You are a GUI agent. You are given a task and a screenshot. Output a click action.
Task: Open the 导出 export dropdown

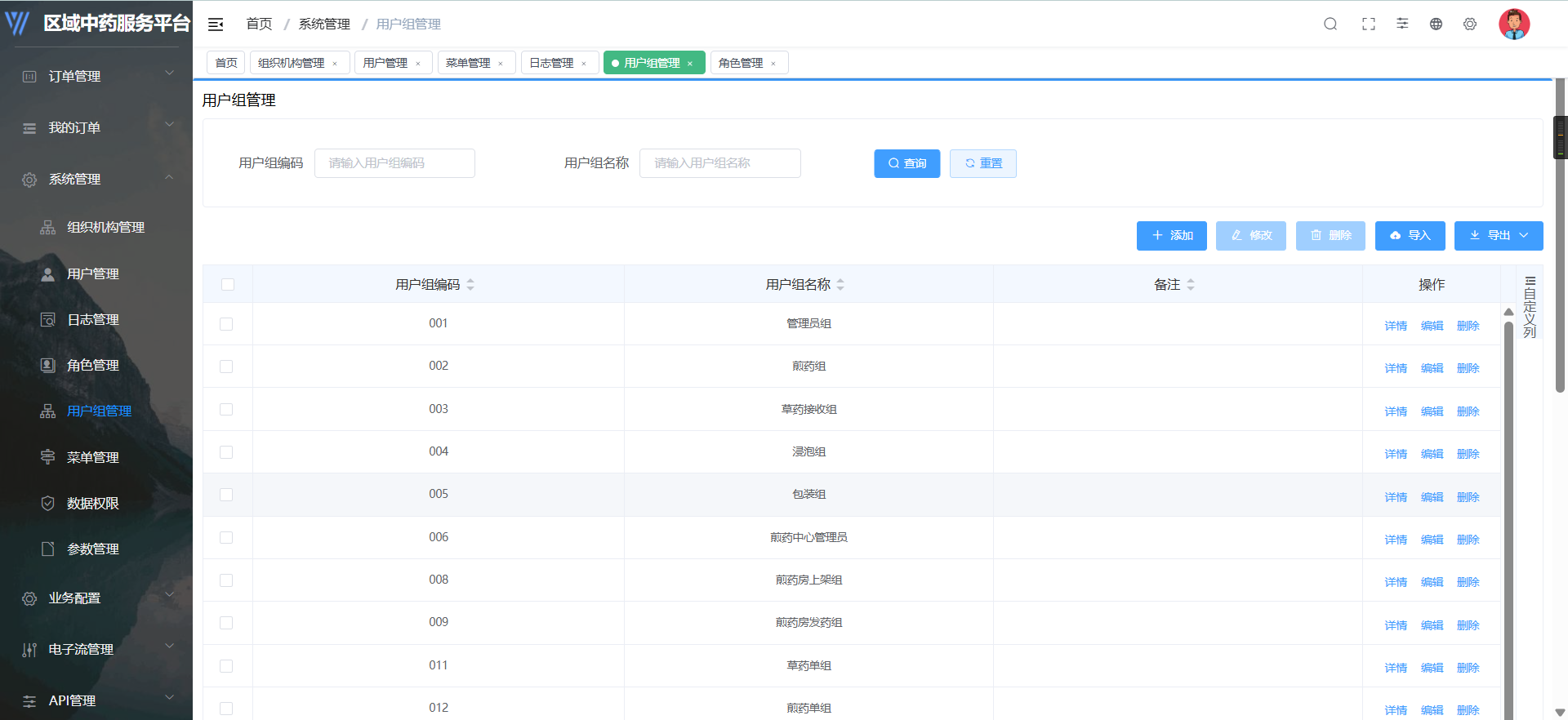pos(1499,235)
